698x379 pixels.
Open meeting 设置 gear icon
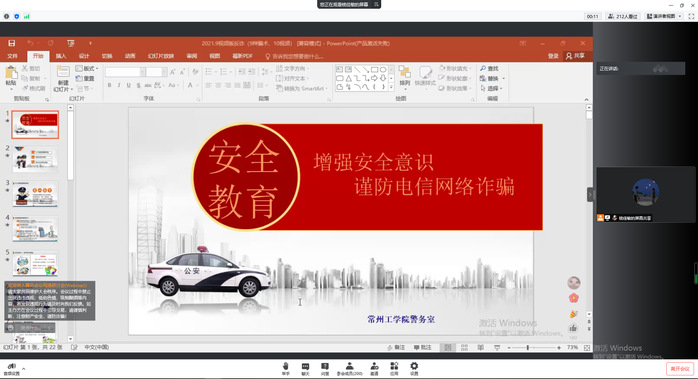click(414, 368)
